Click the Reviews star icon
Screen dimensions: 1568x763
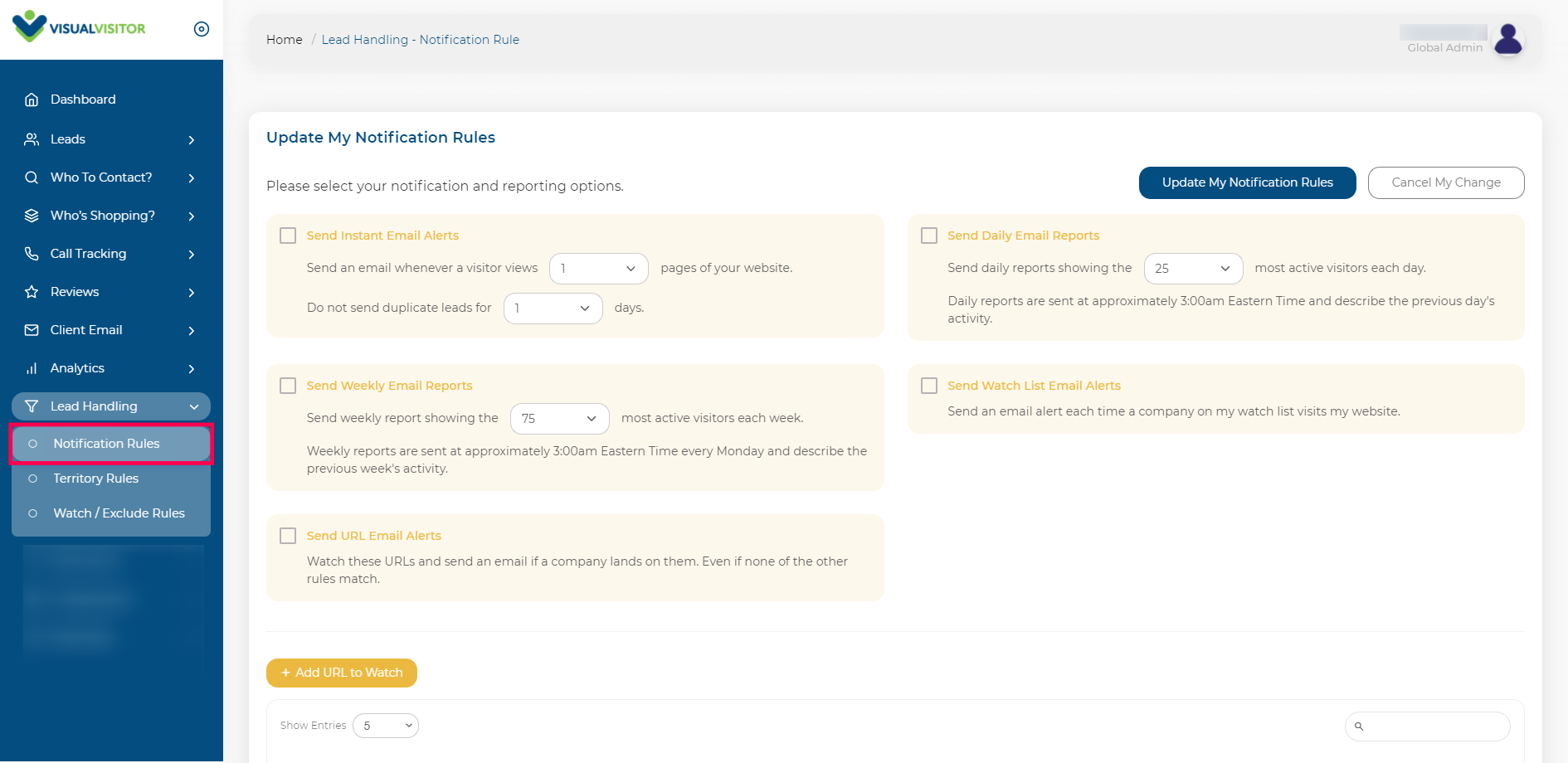32,292
